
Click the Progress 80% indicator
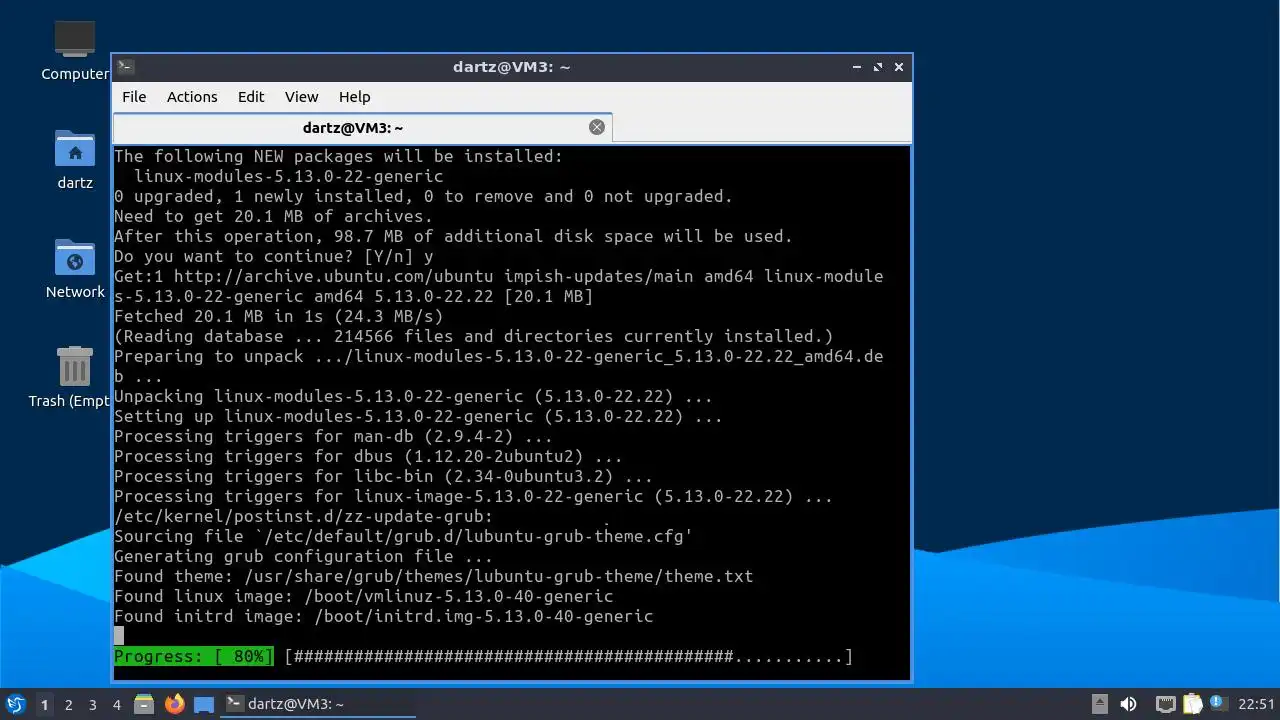click(x=194, y=657)
